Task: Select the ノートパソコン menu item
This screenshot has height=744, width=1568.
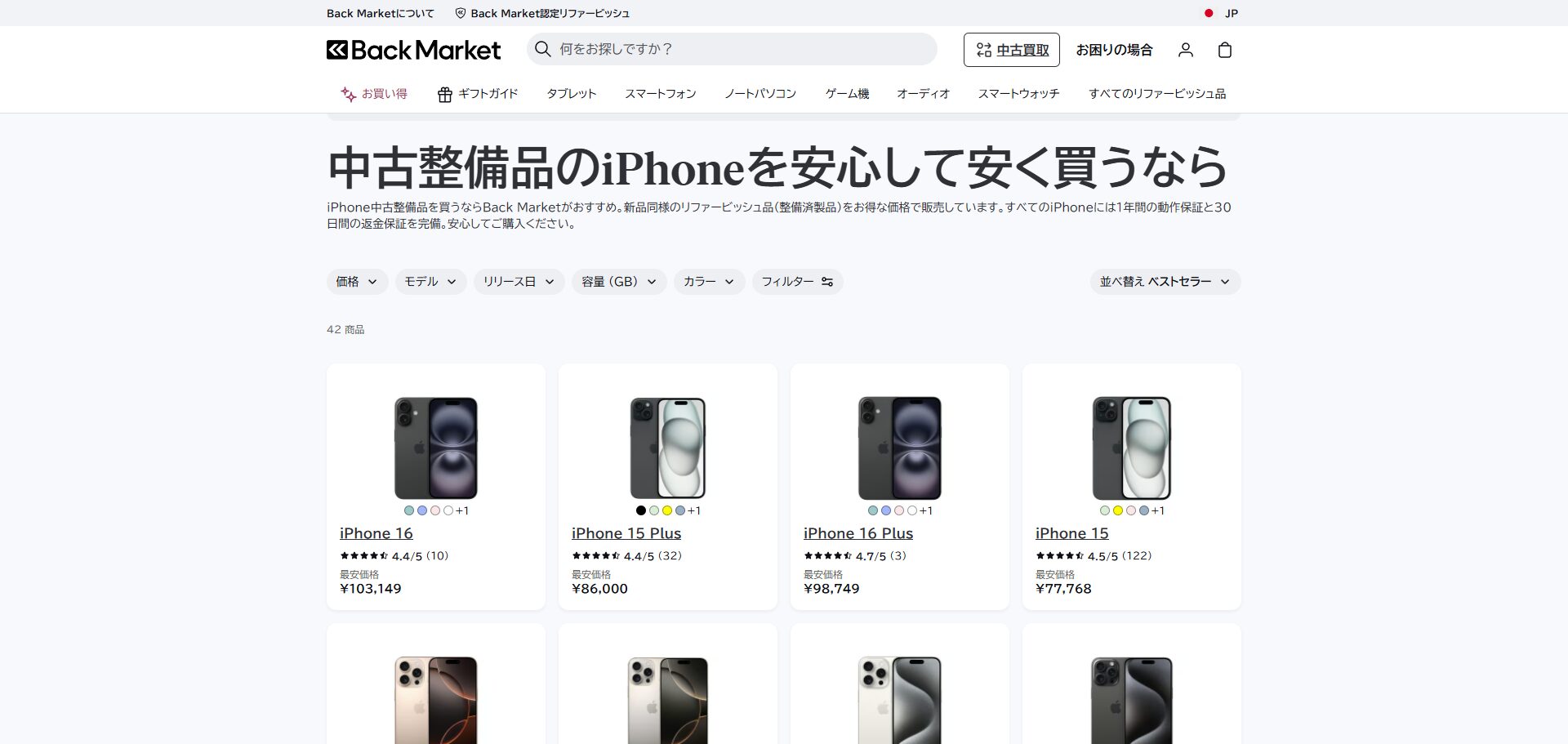Action: click(x=760, y=94)
